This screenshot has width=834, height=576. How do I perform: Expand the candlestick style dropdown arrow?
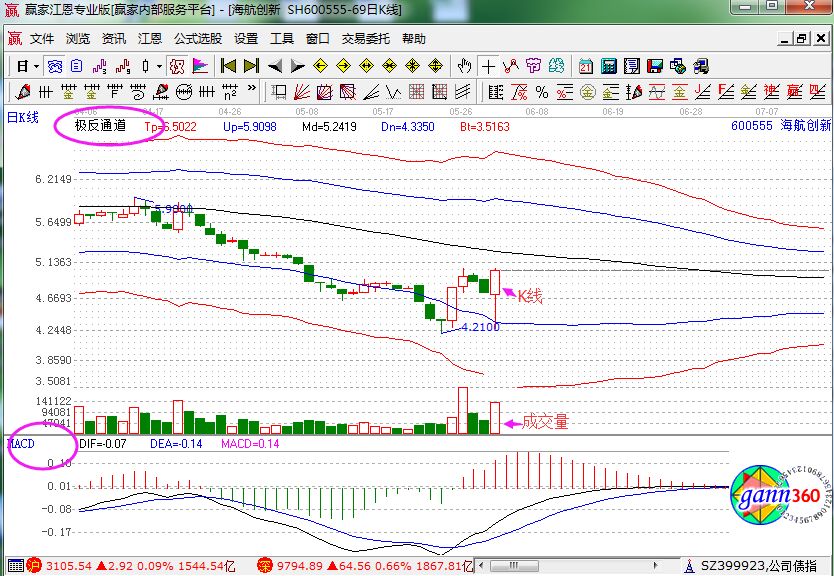pyautogui.click(x=159, y=66)
